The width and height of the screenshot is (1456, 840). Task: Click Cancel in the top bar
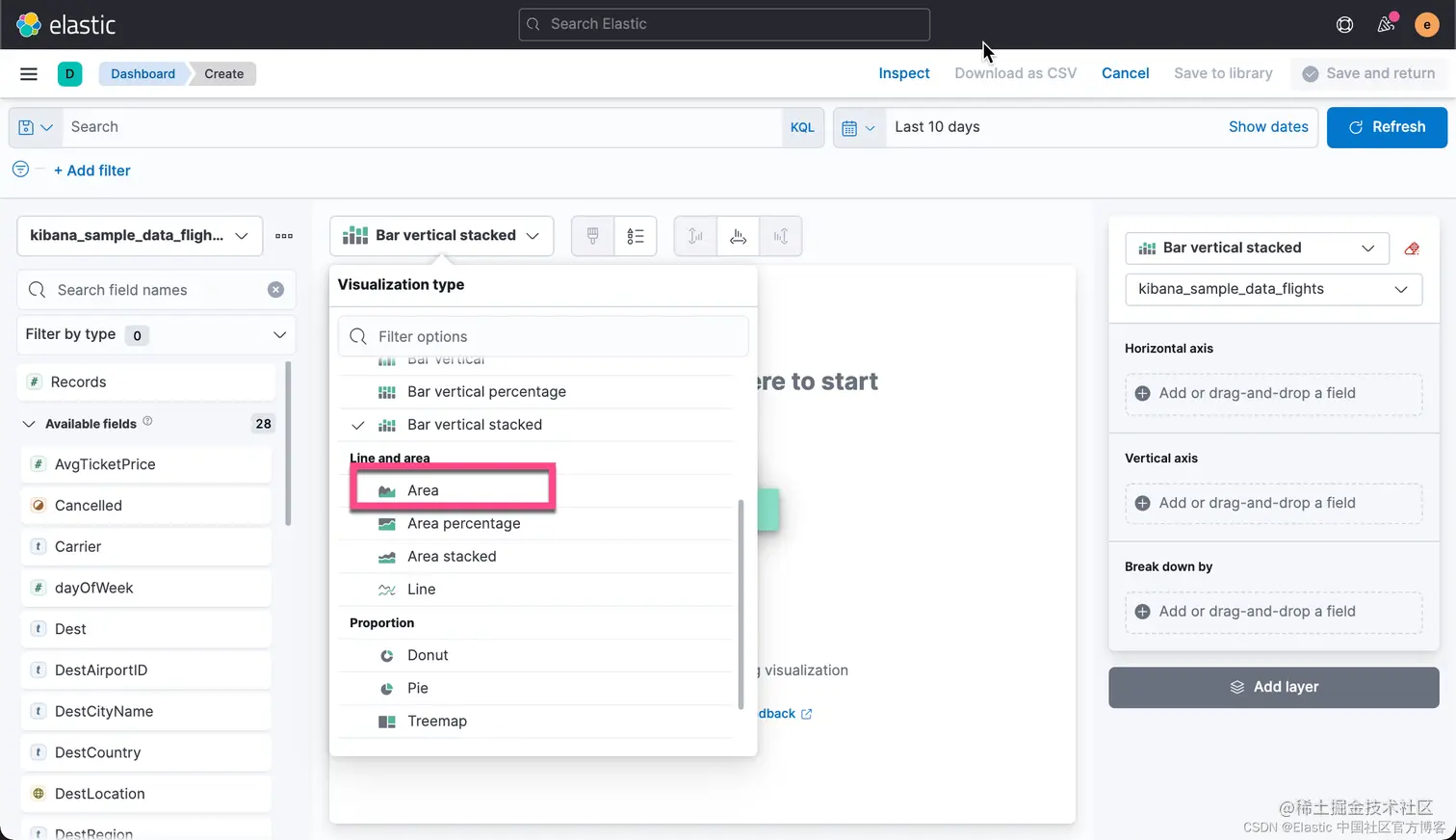tap(1126, 73)
